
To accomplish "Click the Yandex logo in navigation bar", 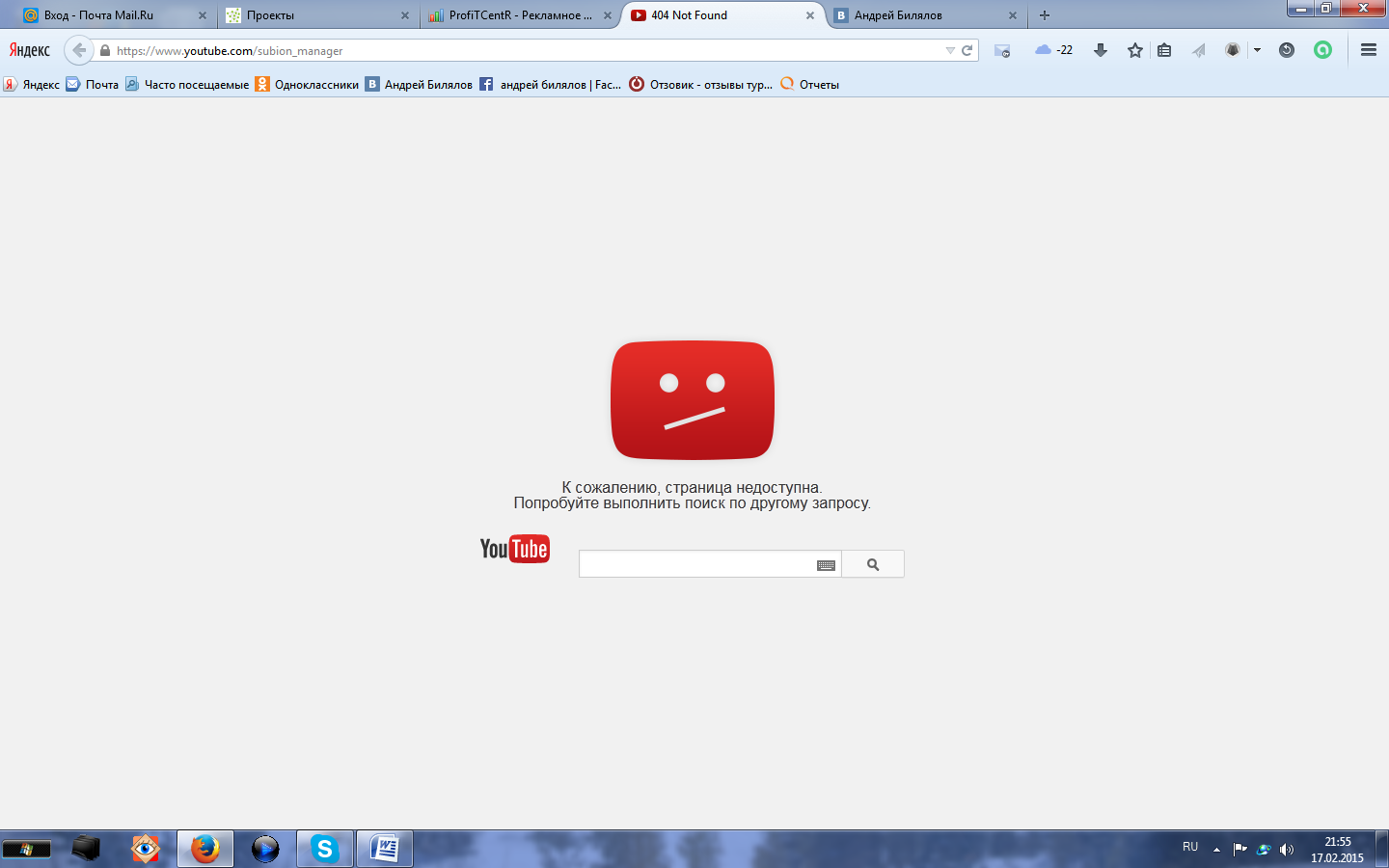I will (29, 50).
